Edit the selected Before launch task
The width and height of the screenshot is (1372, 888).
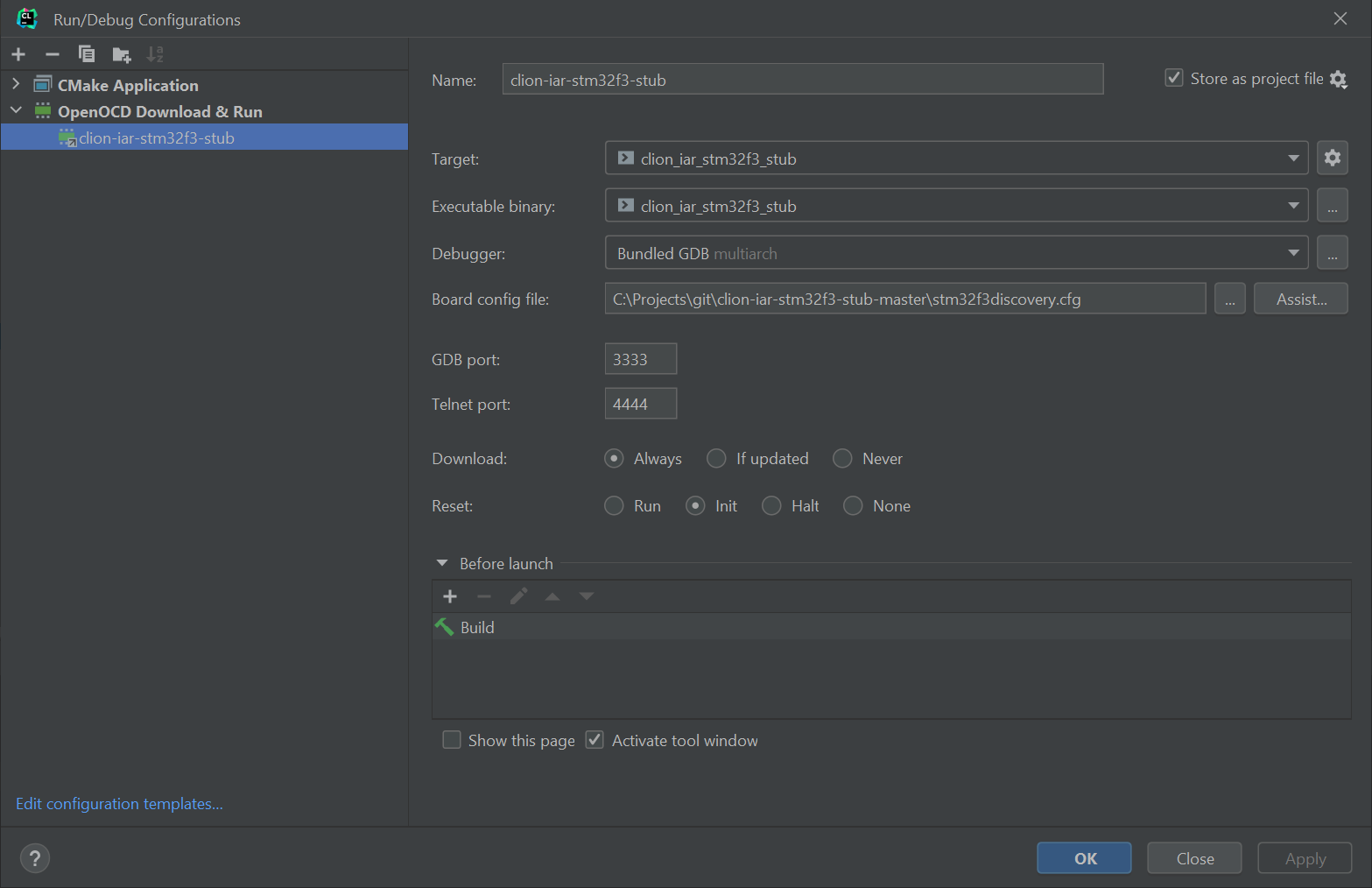(518, 596)
